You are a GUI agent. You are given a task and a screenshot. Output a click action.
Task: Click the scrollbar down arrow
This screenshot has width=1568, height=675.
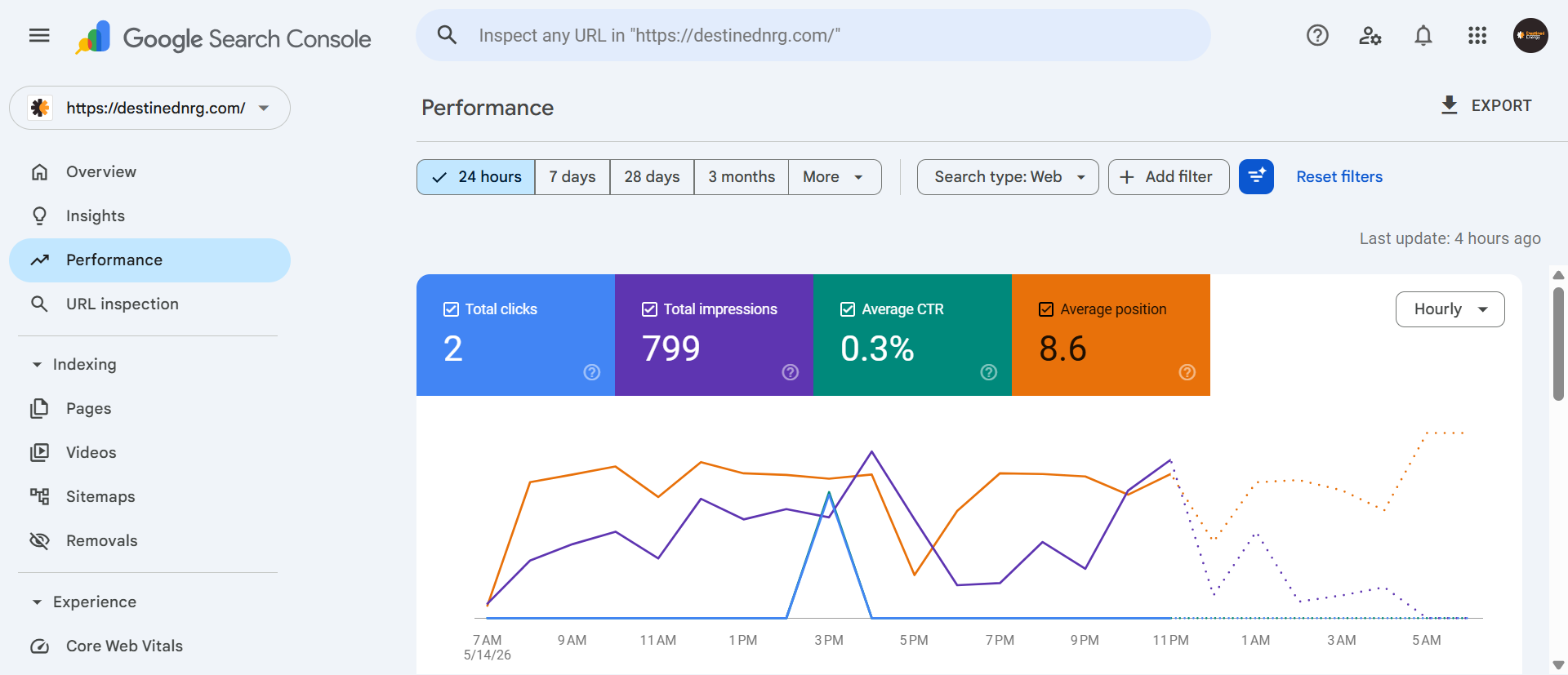pyautogui.click(x=1558, y=665)
